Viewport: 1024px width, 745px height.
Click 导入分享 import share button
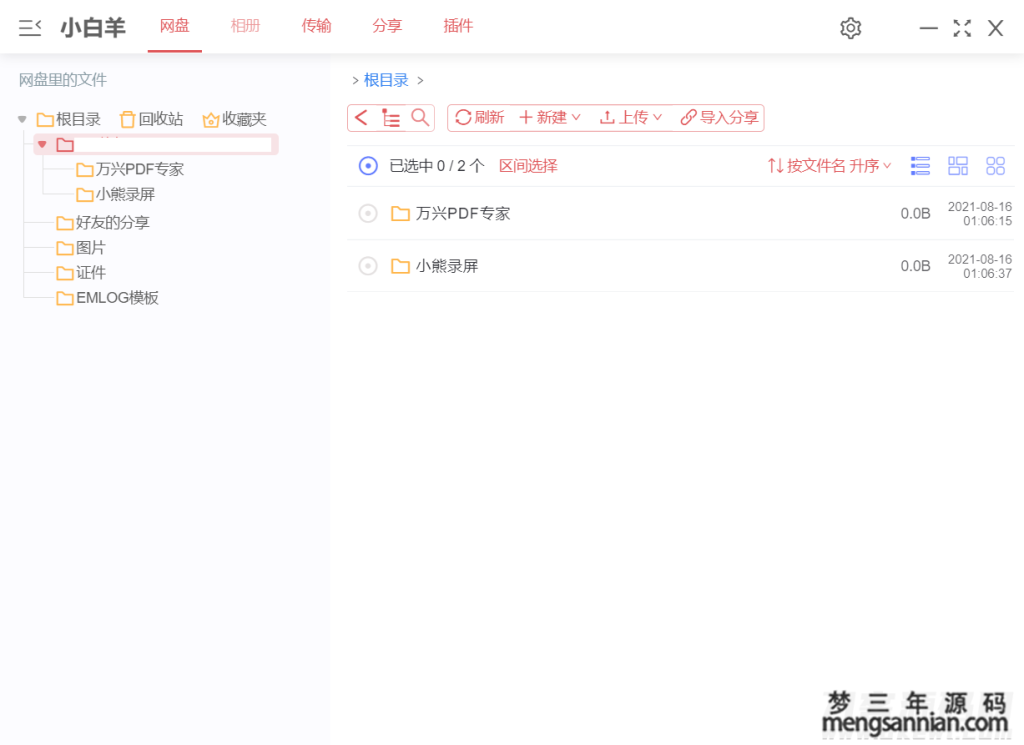coord(719,118)
